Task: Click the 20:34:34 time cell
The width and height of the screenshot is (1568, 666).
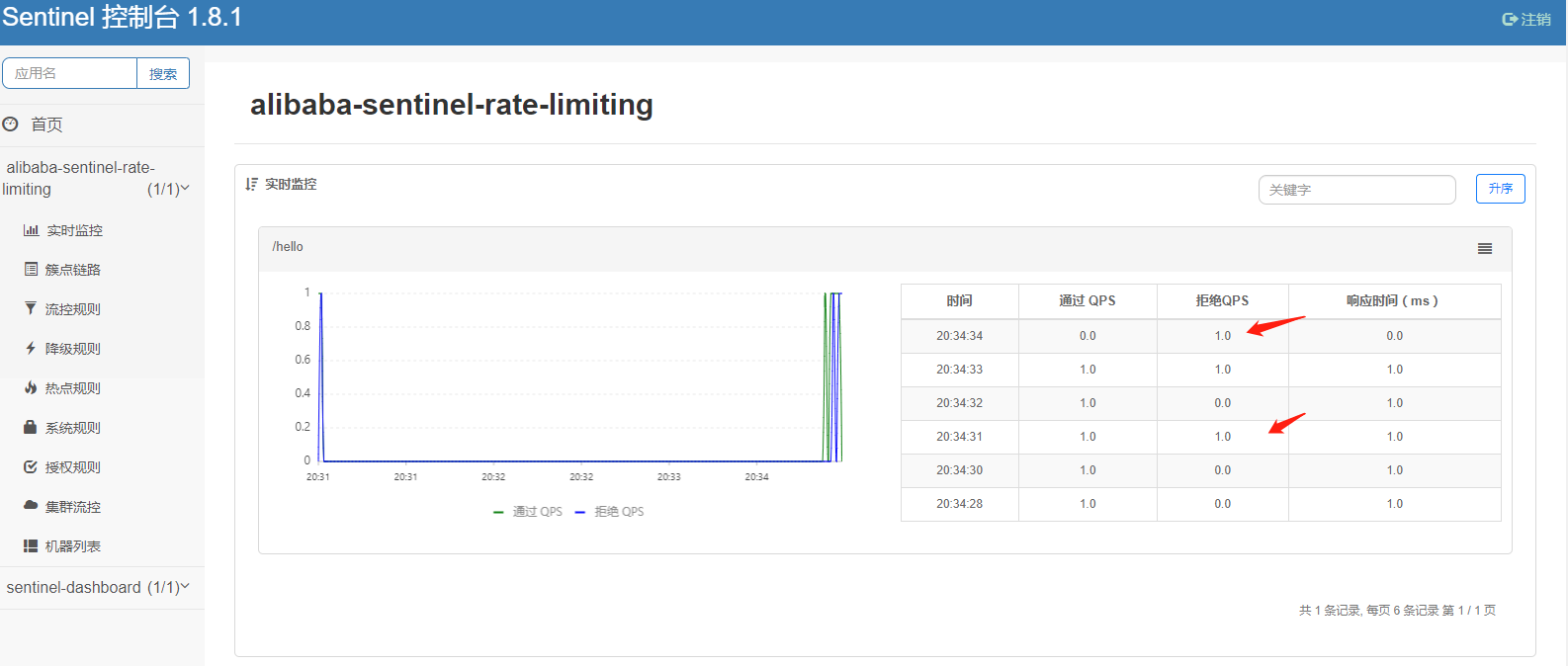Action: [x=959, y=336]
